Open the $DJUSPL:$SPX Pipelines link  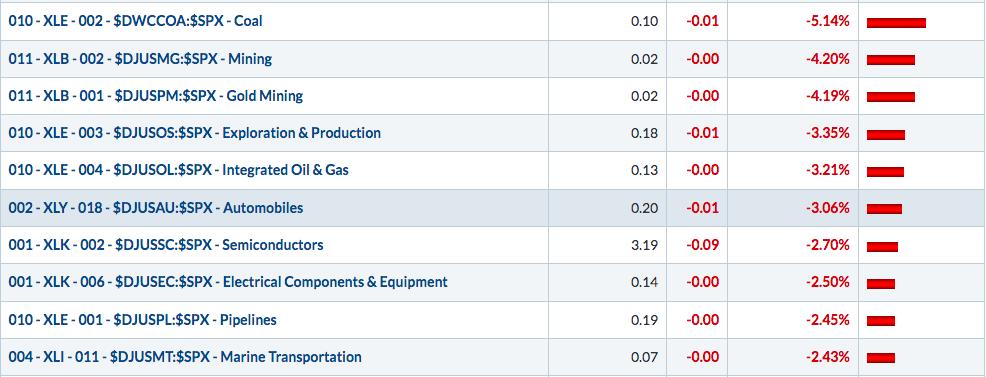click(142, 320)
